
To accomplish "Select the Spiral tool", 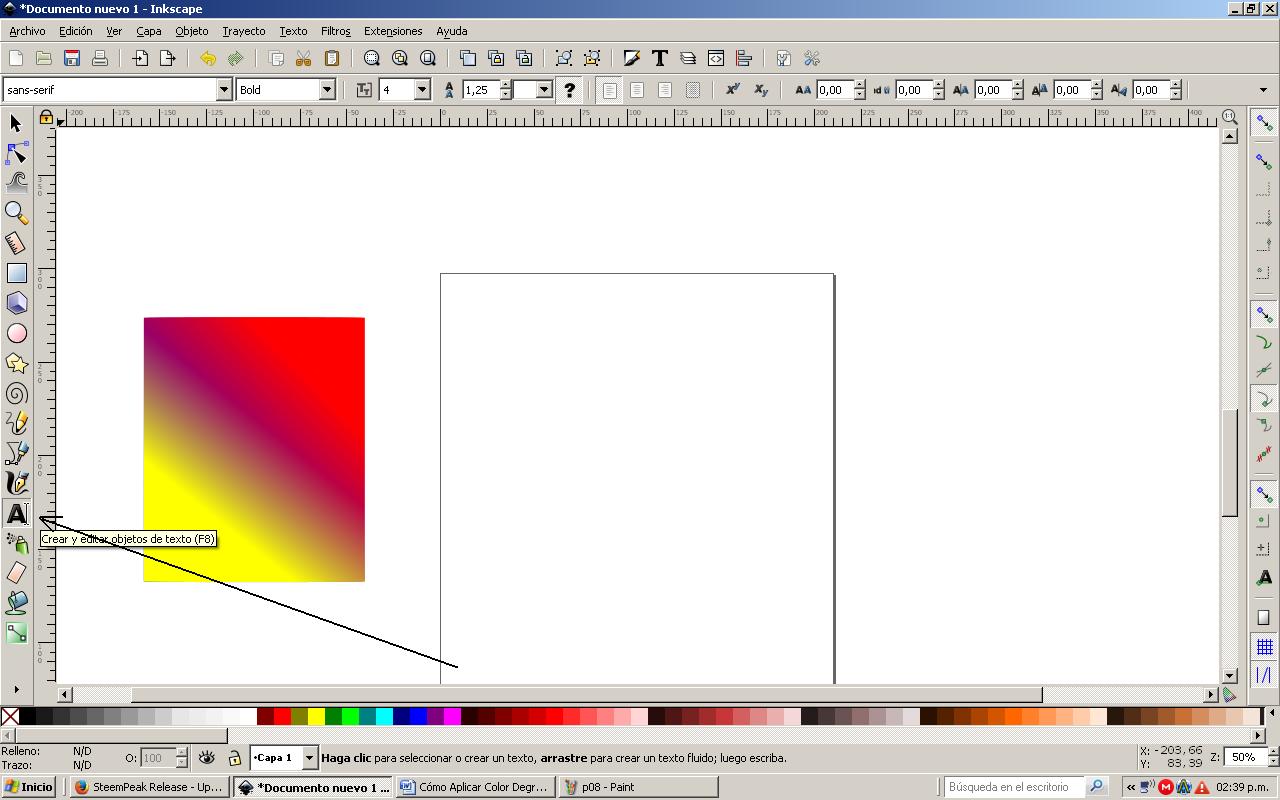I will coord(16,393).
